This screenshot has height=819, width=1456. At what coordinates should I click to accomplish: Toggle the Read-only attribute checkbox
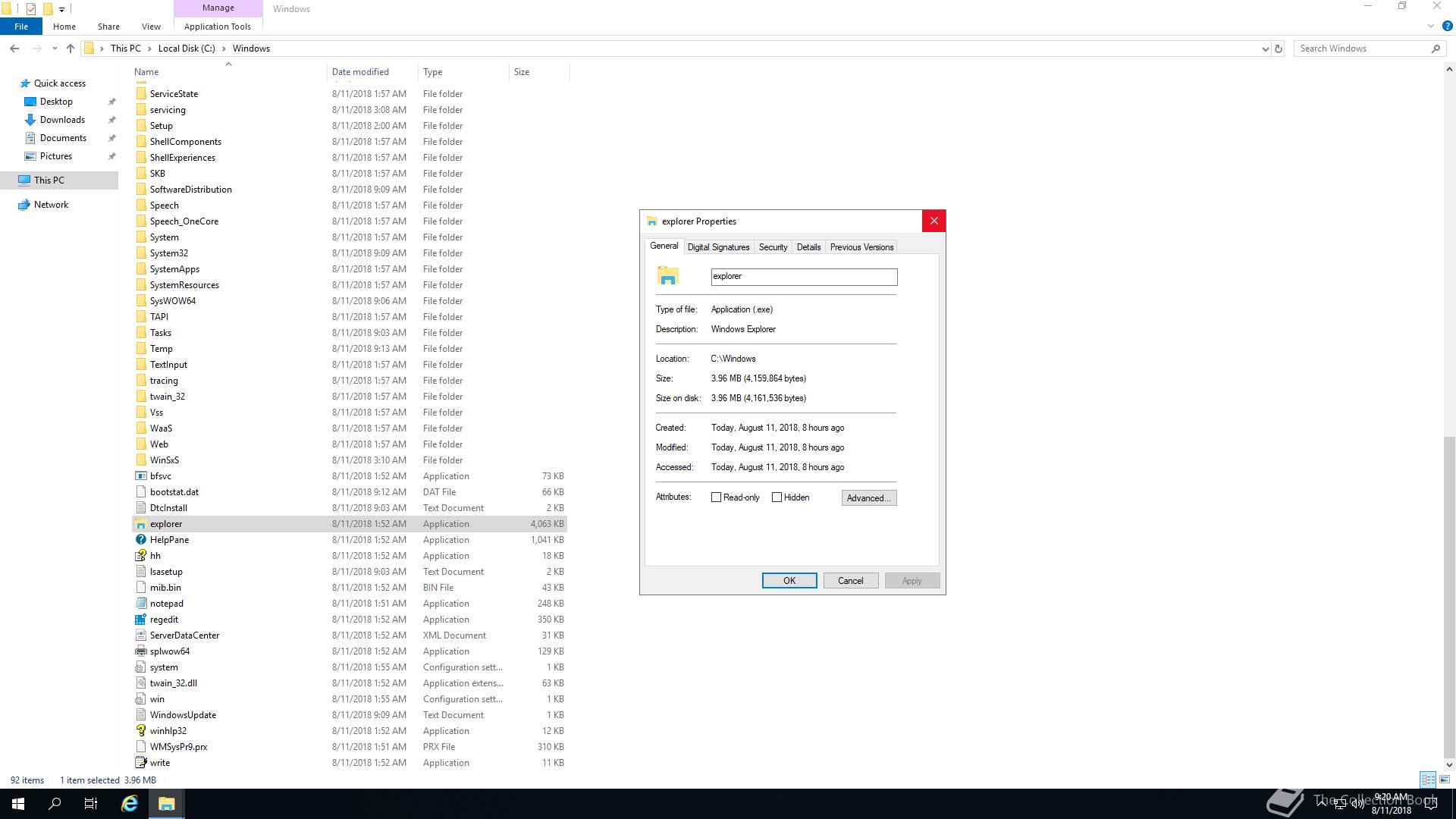[x=716, y=497]
